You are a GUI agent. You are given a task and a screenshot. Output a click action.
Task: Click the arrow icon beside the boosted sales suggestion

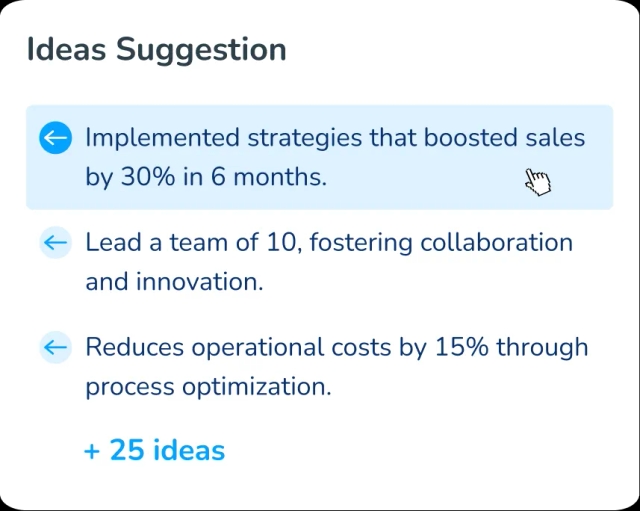56,138
